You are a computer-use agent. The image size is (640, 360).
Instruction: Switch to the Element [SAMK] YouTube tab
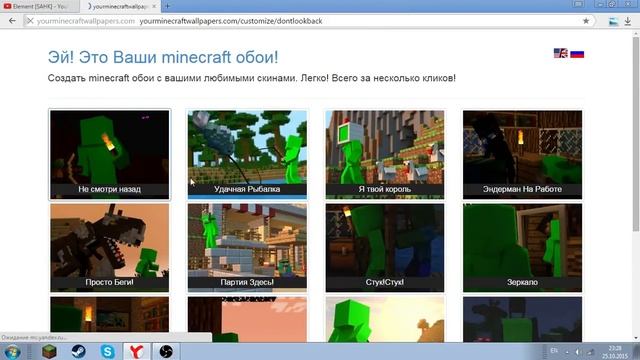pos(39,6)
